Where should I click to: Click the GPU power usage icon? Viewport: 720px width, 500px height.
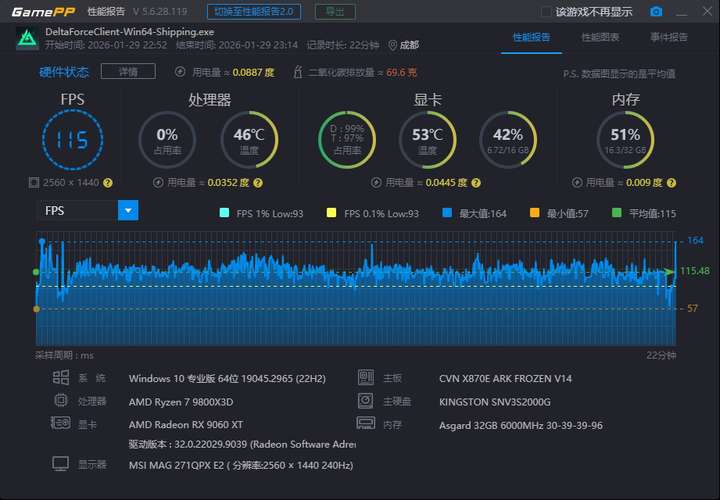(376, 182)
